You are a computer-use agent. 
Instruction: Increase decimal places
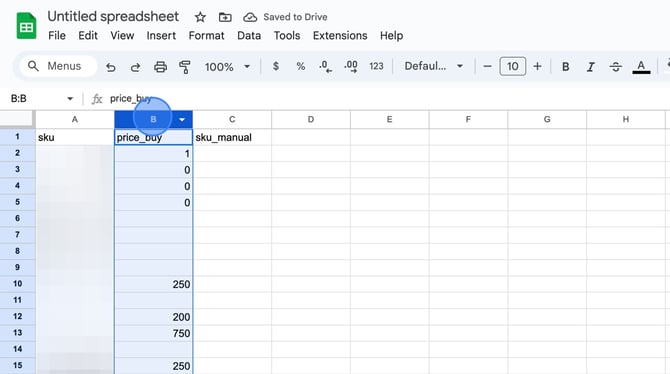click(351, 66)
